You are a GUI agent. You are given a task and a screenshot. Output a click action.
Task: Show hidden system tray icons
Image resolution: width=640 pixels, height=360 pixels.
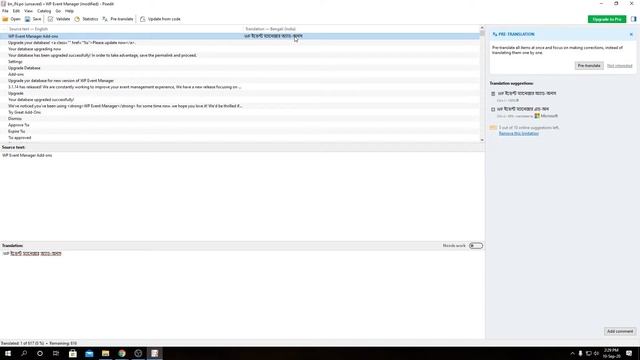click(x=572, y=353)
